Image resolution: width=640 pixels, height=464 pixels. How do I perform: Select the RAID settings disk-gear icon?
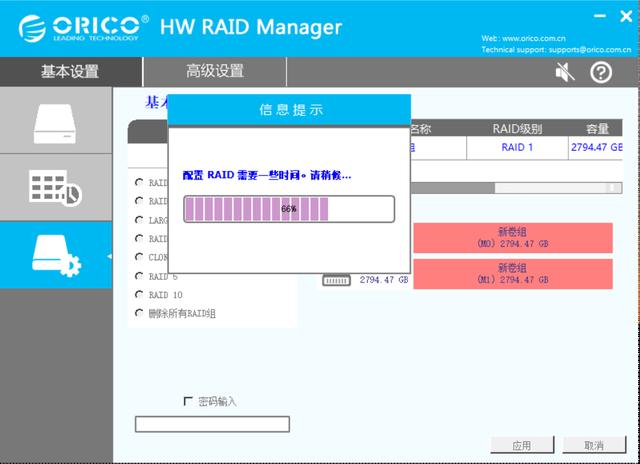pyautogui.click(x=56, y=255)
